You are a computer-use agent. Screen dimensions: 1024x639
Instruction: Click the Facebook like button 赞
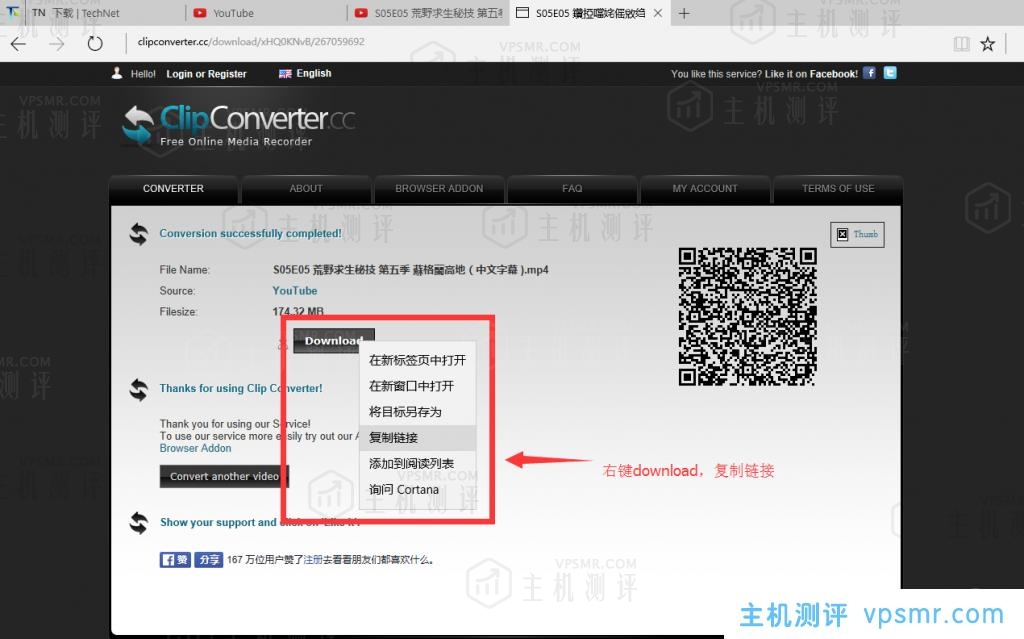pos(175,560)
